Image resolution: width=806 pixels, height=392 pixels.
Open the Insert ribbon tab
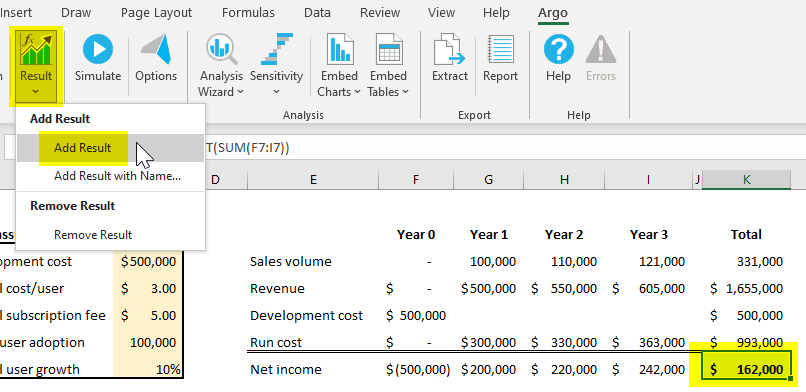[x=16, y=13]
